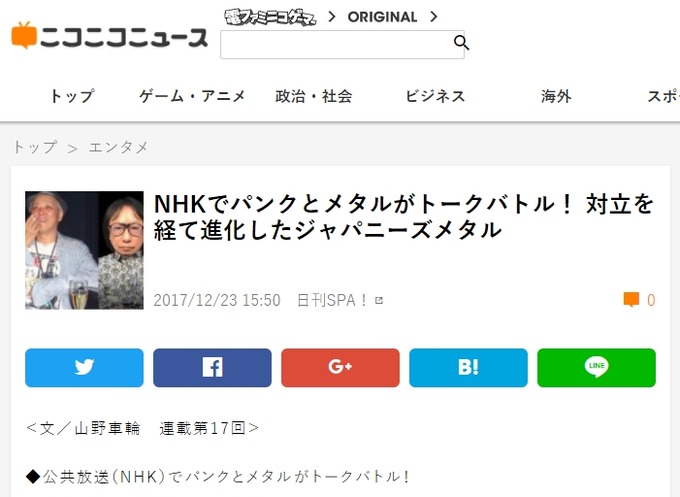680x497 pixels.
Task: Click inside the search text field
Action: pyautogui.click(x=336, y=44)
